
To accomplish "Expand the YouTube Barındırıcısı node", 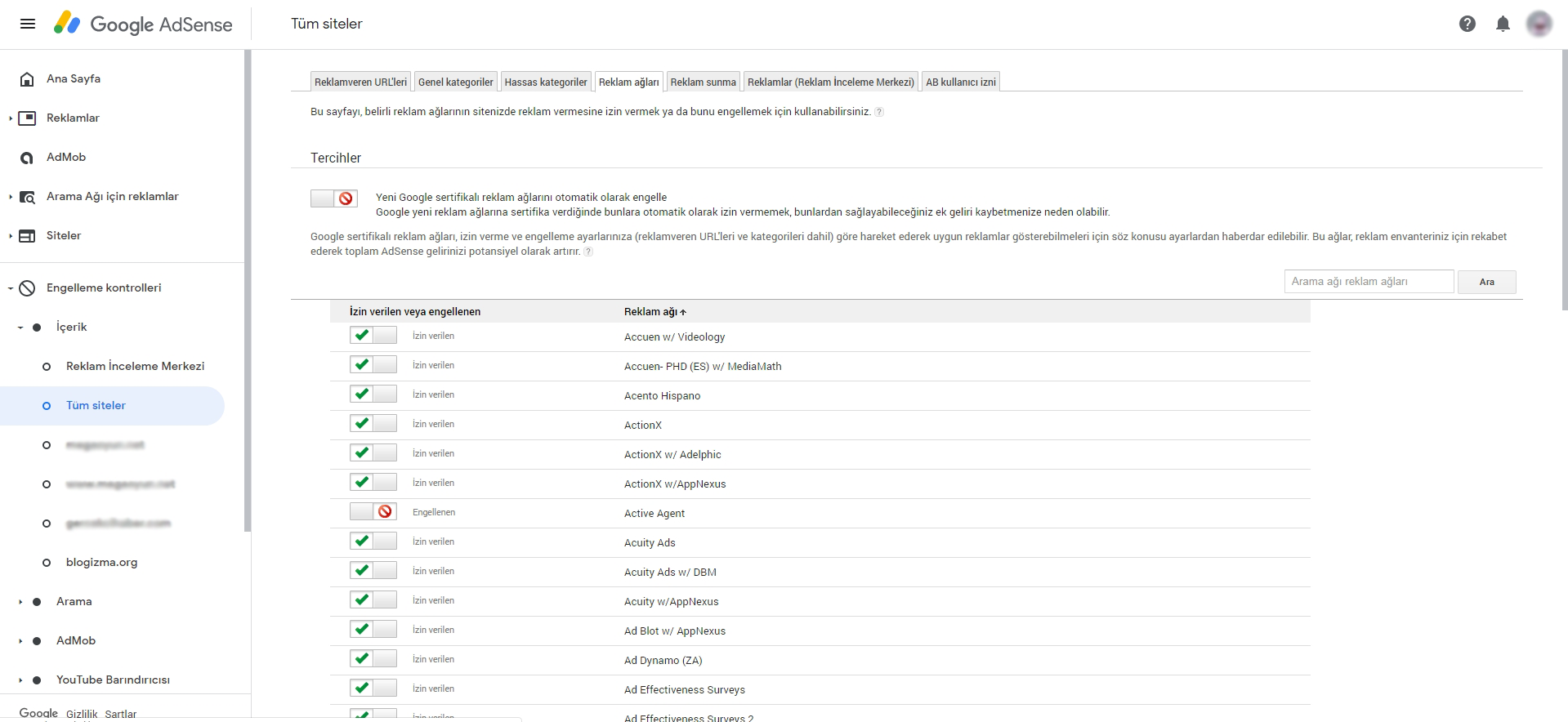I will click(x=20, y=680).
